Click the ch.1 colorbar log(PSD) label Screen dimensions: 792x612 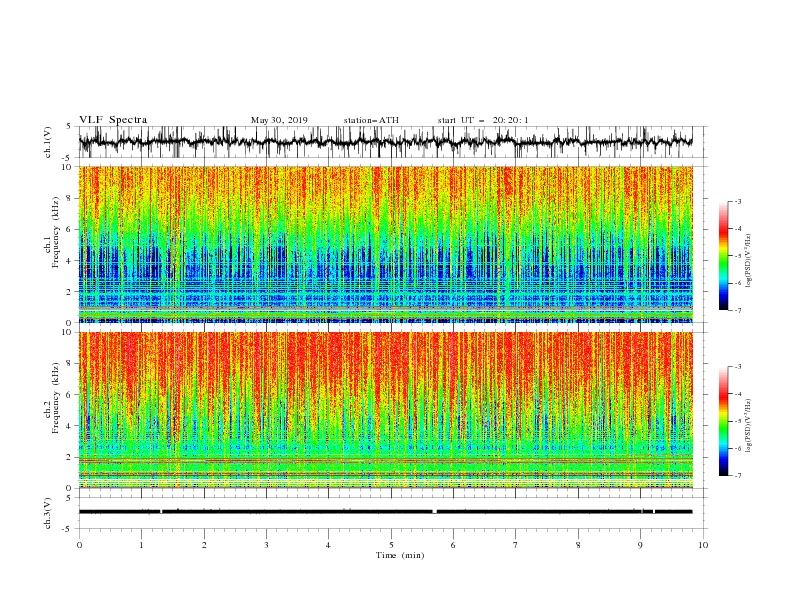tap(748, 261)
